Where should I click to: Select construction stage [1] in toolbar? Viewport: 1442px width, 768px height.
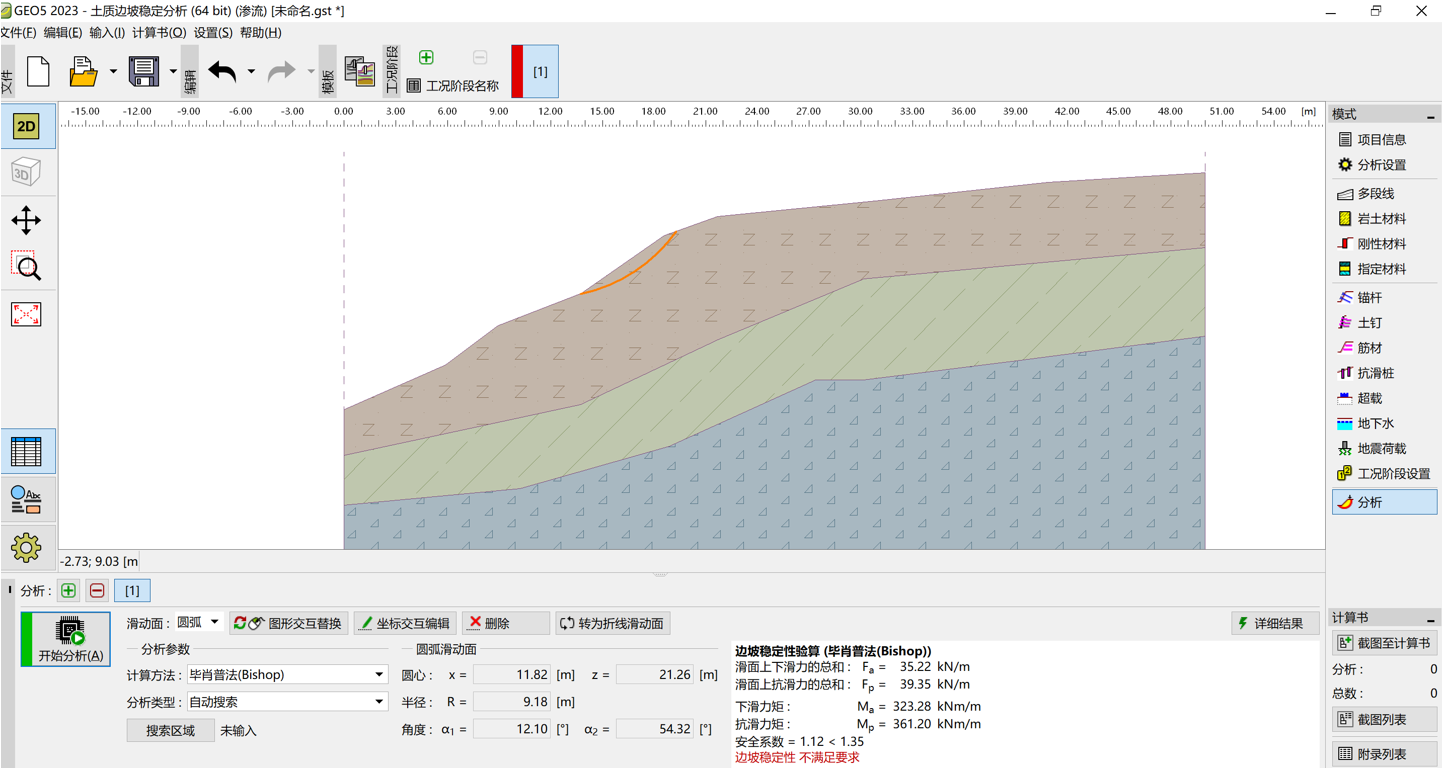(x=535, y=71)
